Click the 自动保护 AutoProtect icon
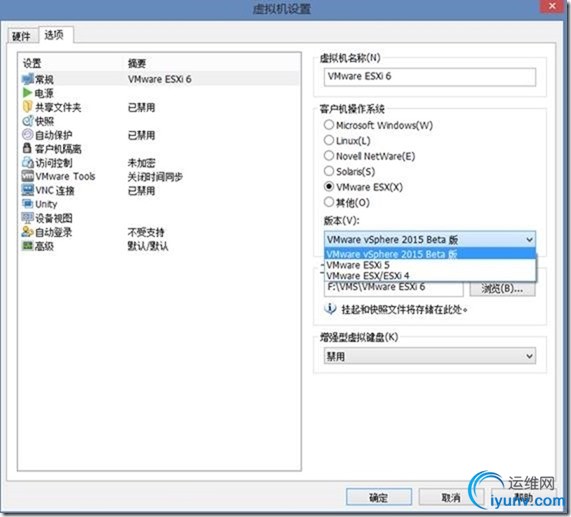Viewport: 571px width, 517px height. pos(28,135)
